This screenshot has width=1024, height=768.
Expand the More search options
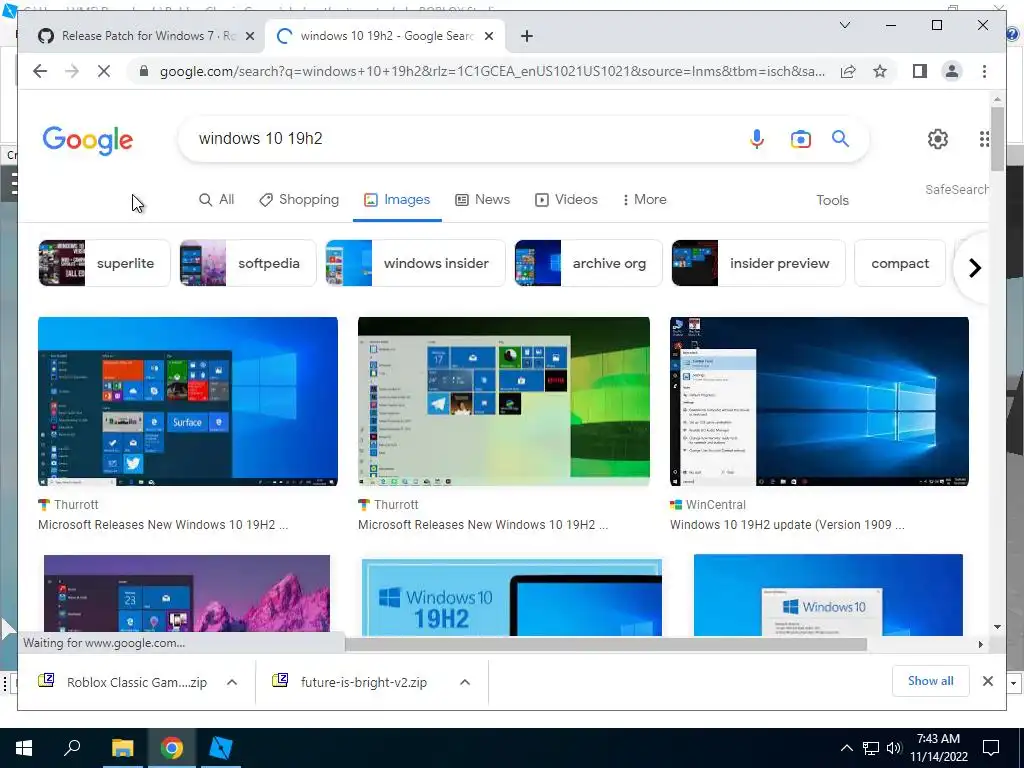(645, 200)
